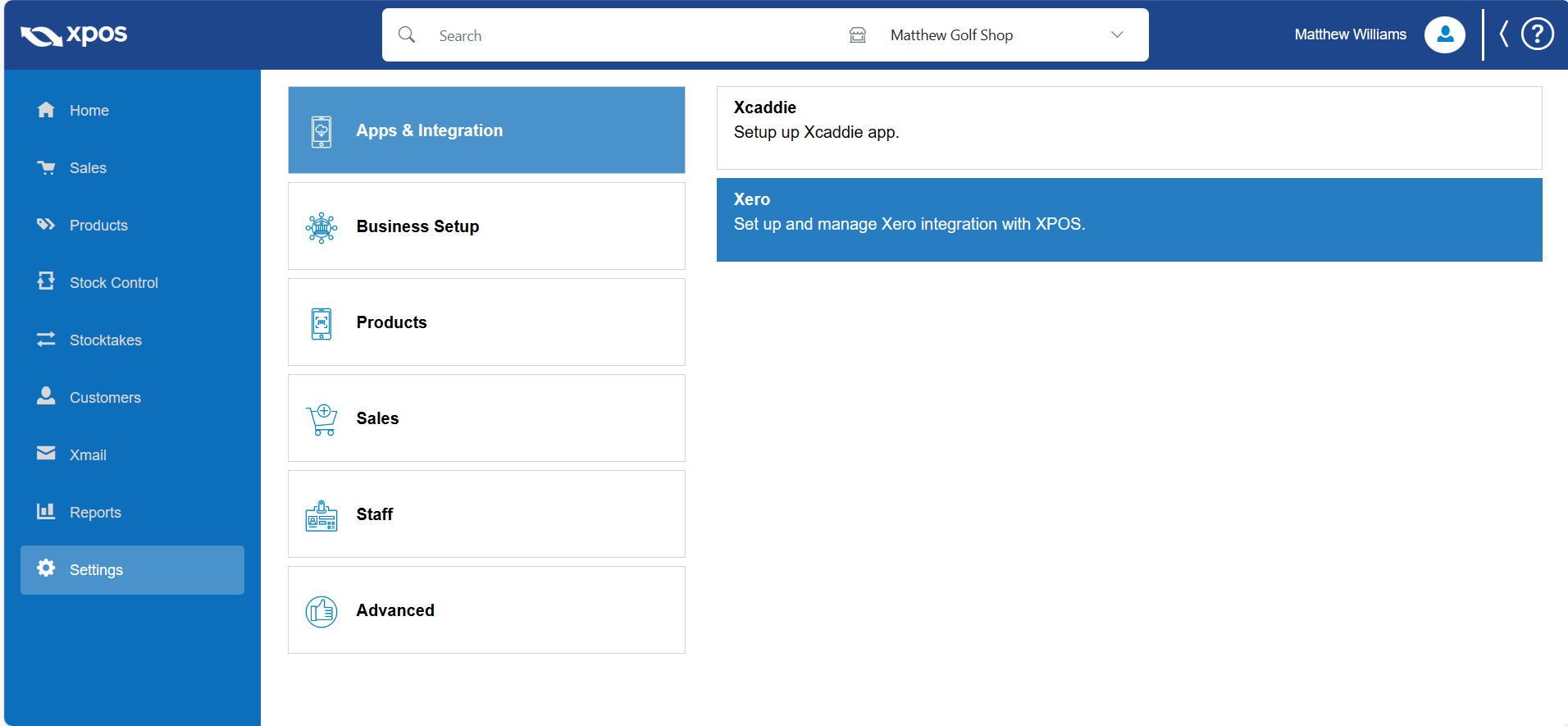1568x726 pixels.
Task: Expand the Matthew Golf Shop dropdown arrow
Action: [1117, 34]
